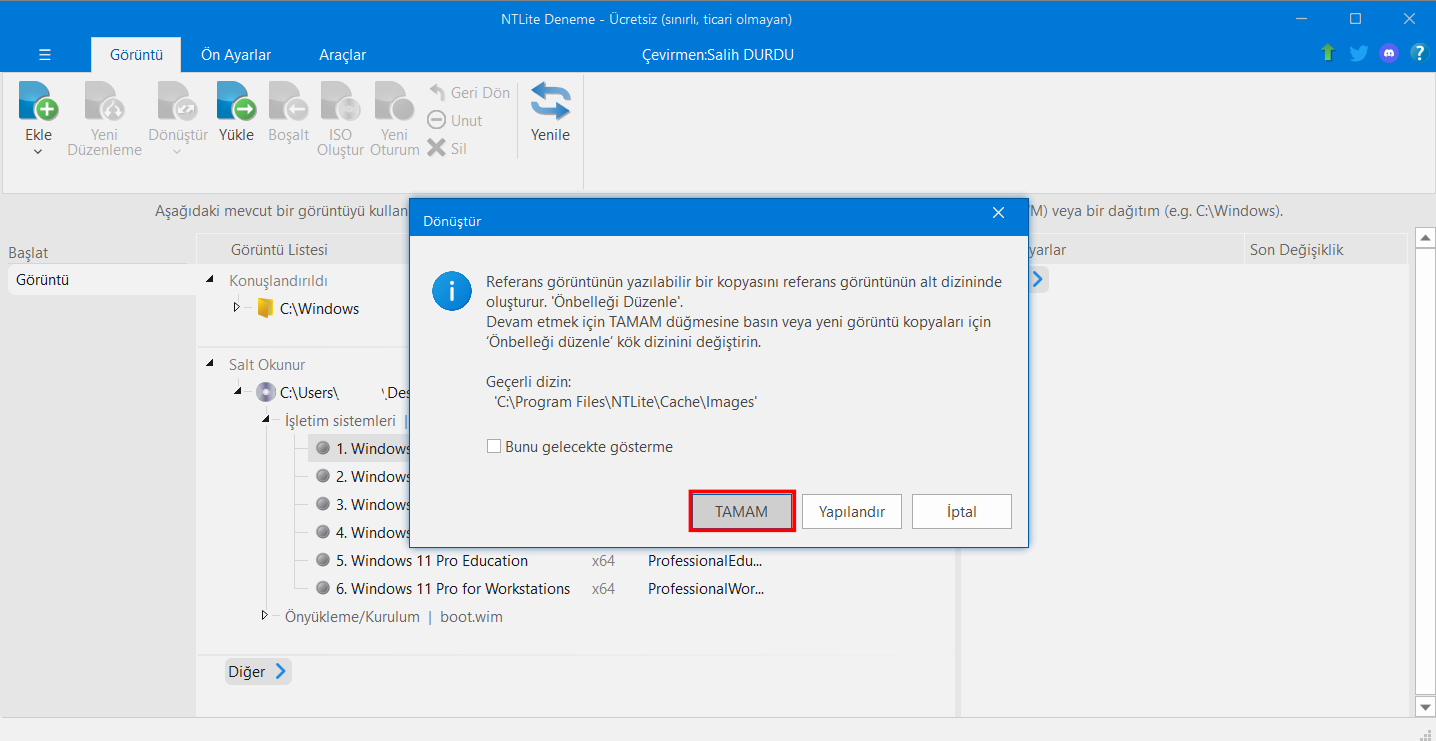
Task: Click Sil delete in toolbar
Action: pos(447,148)
